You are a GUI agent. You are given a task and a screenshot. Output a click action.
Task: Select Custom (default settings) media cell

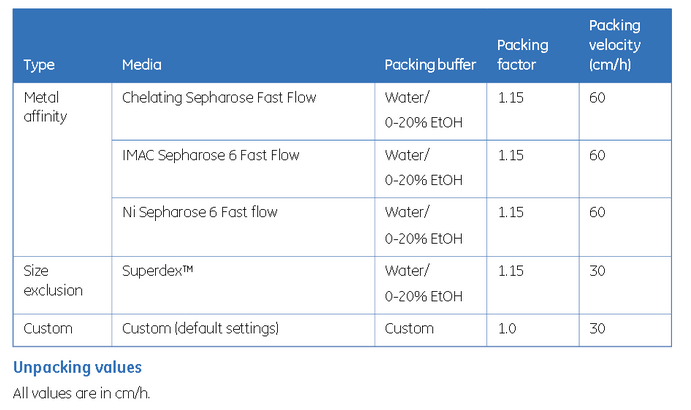(199, 328)
